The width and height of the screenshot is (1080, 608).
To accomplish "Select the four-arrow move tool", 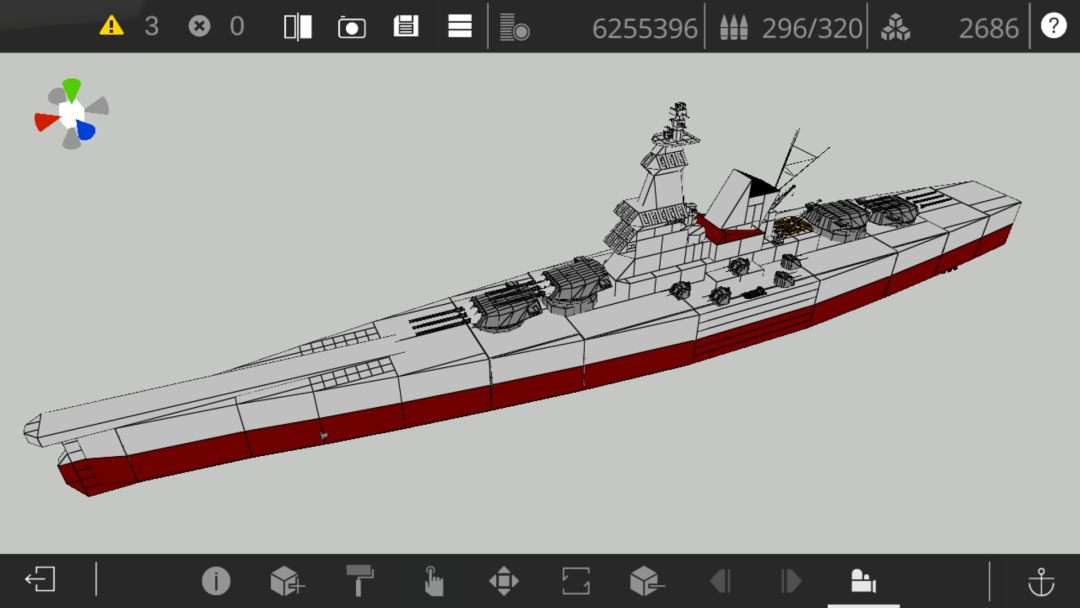I will click(x=503, y=581).
